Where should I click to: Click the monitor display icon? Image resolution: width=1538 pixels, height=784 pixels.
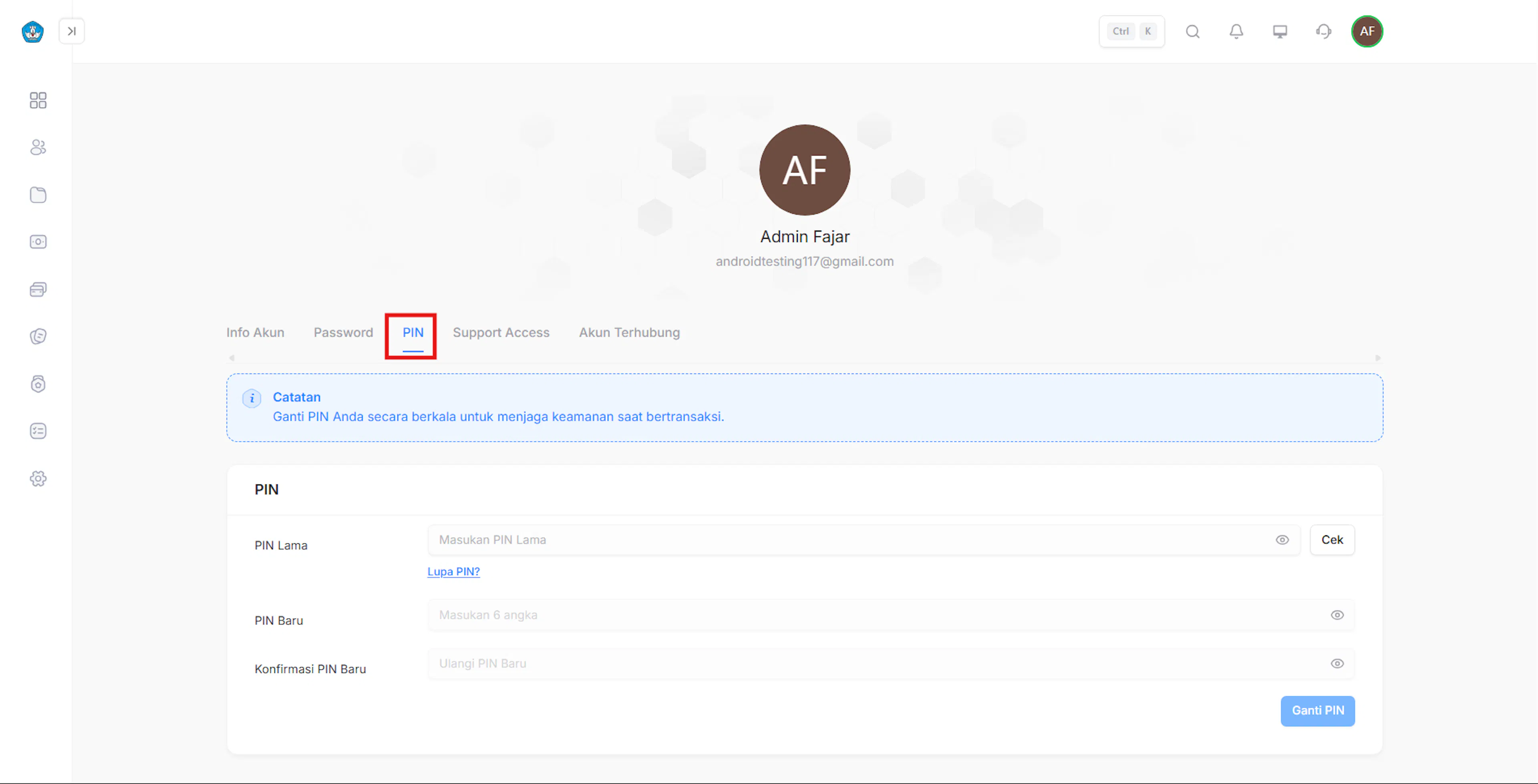1280,31
